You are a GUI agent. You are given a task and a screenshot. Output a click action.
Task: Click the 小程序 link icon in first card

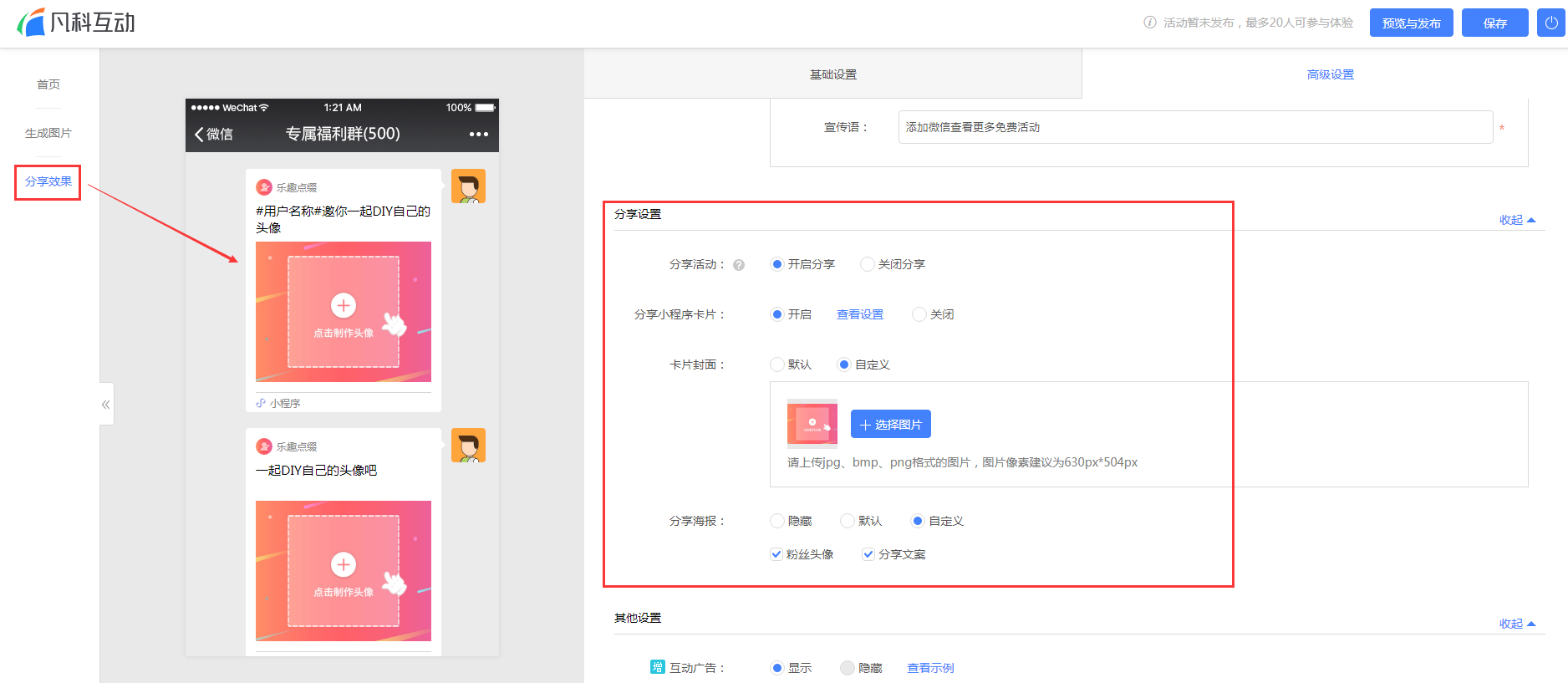(x=261, y=403)
